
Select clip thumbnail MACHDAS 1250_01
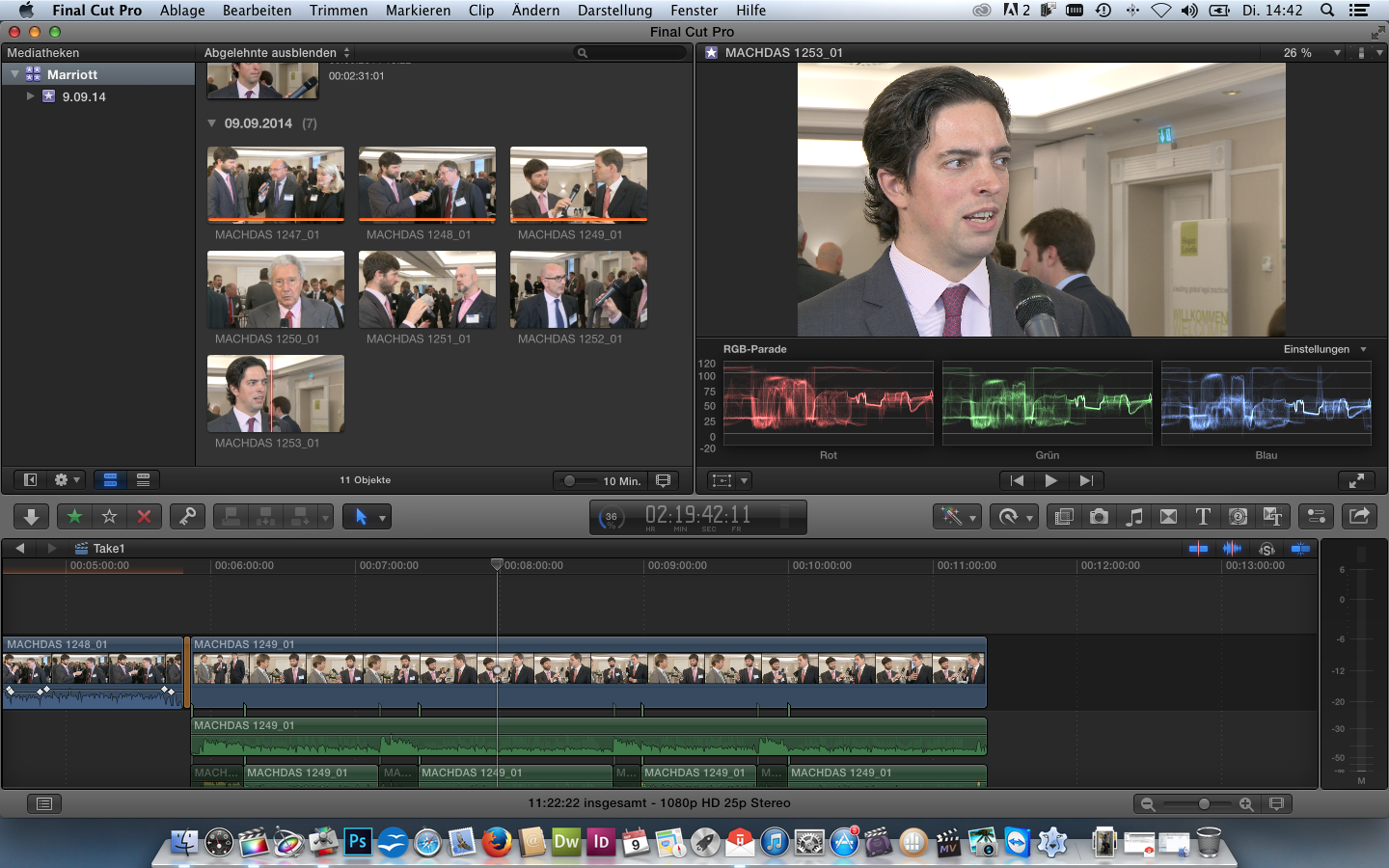[276, 289]
